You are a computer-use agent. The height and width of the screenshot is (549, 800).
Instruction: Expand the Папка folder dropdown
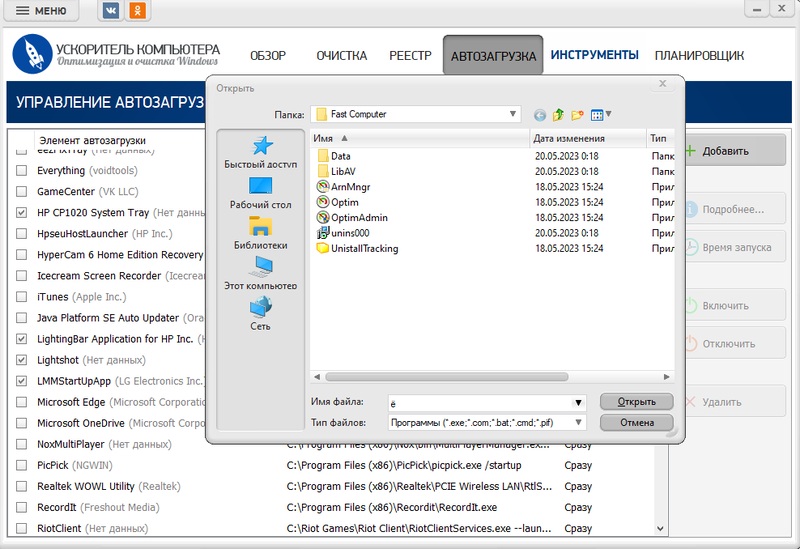pos(513,114)
